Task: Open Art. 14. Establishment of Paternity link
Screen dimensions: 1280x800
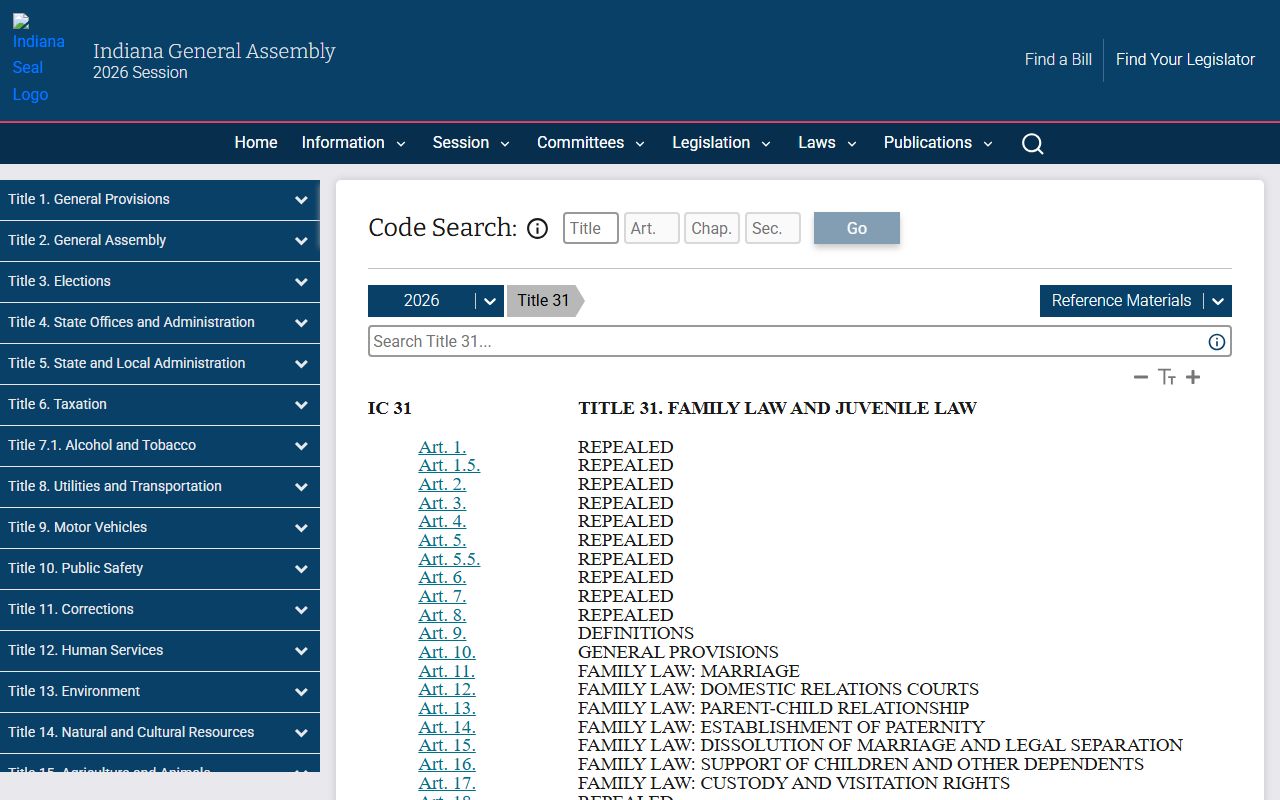Action: [x=447, y=727]
